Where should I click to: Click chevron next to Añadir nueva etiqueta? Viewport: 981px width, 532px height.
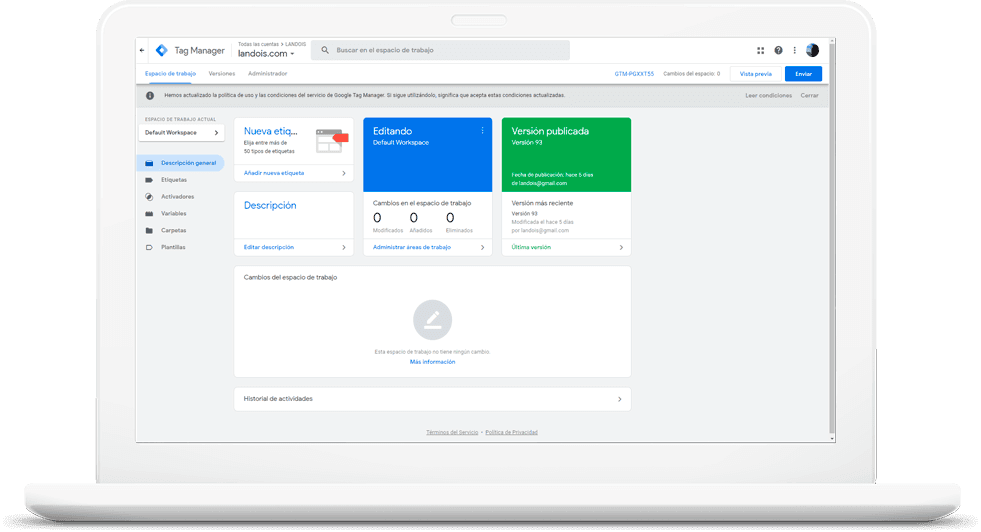(x=343, y=173)
